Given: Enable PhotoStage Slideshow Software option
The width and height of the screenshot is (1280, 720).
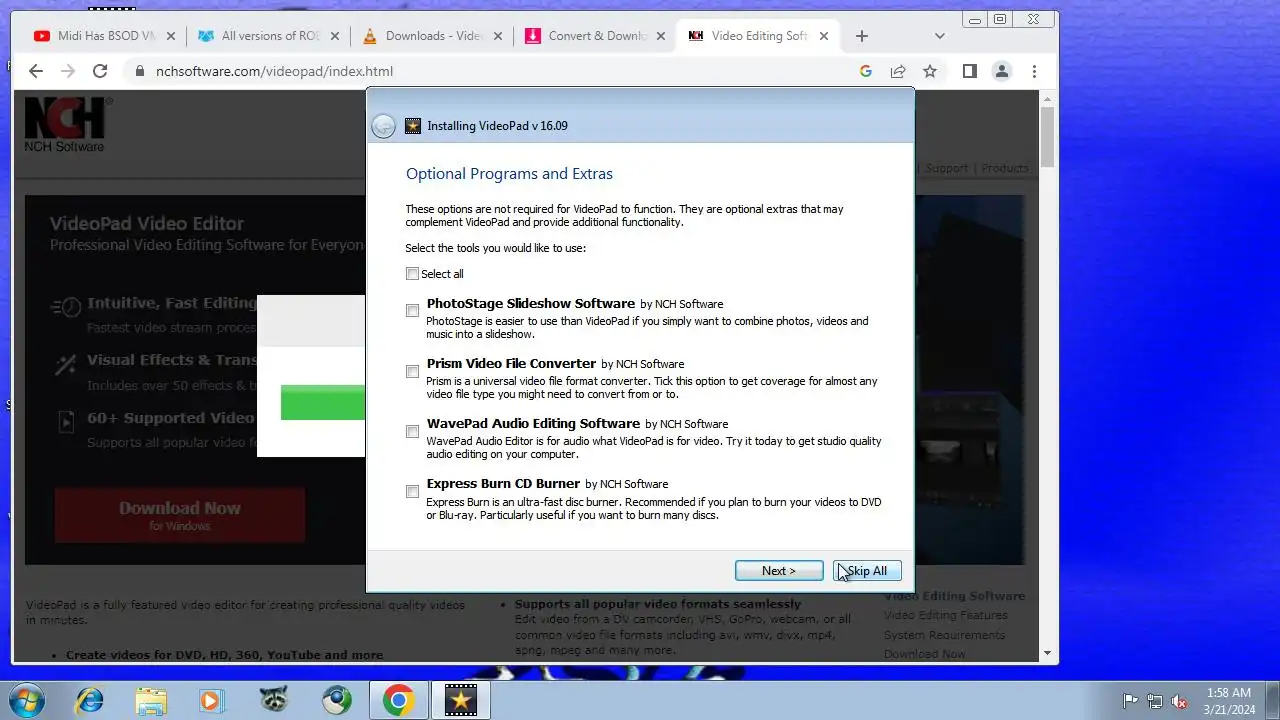Looking at the screenshot, I should (x=412, y=311).
